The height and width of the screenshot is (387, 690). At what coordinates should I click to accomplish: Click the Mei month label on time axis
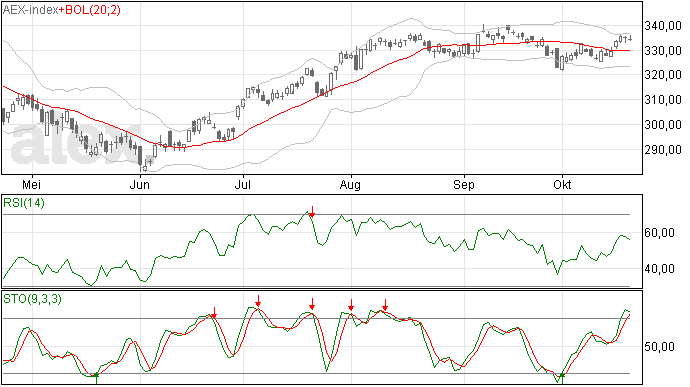click(31, 184)
